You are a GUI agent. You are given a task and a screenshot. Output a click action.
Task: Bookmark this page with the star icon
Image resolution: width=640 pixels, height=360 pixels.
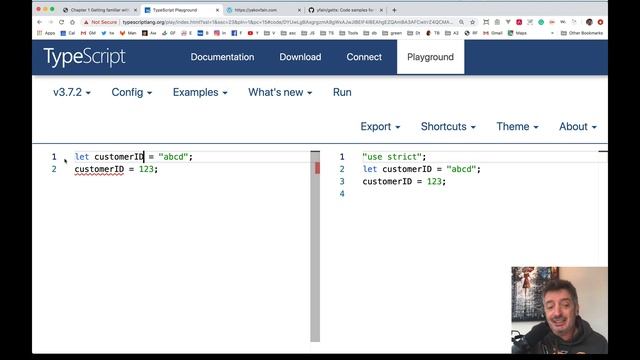pyautogui.click(x=473, y=22)
